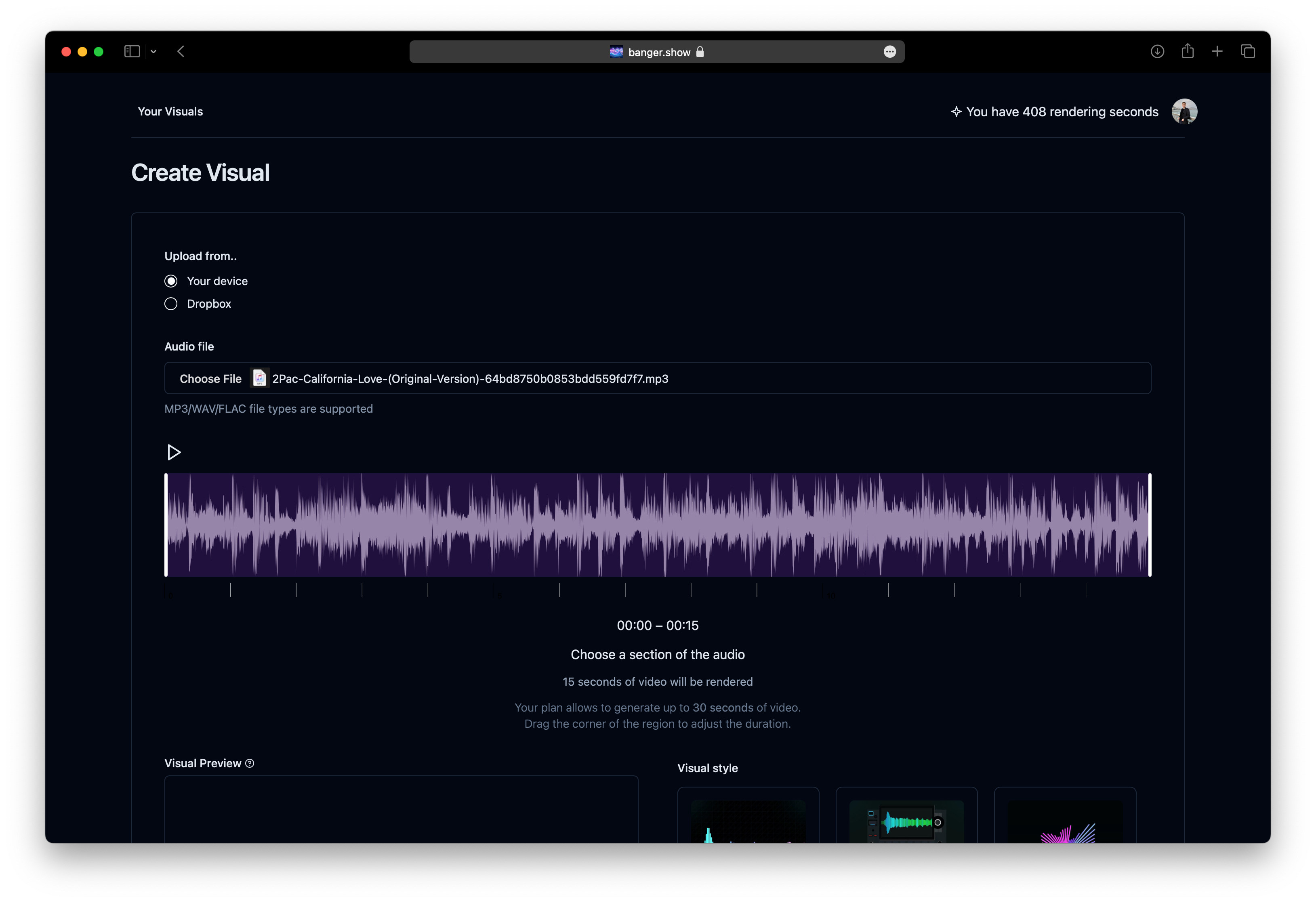The width and height of the screenshot is (1316, 903).
Task: Open the sidebar options dropdown chevron
Action: pyautogui.click(x=153, y=52)
